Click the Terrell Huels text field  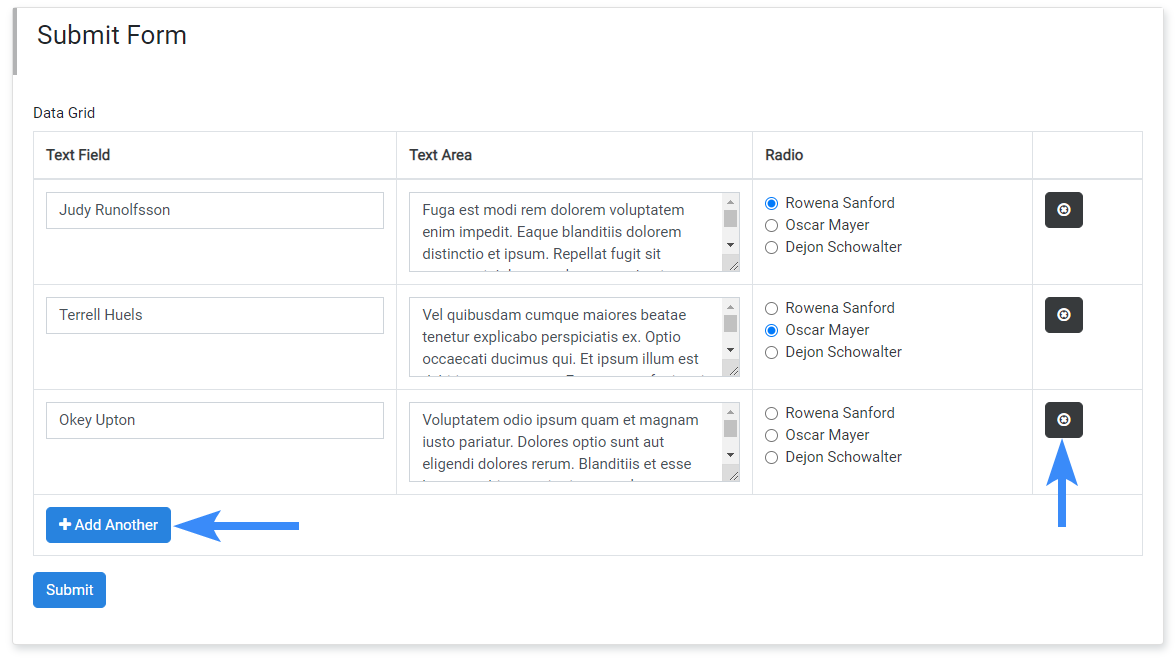(215, 315)
